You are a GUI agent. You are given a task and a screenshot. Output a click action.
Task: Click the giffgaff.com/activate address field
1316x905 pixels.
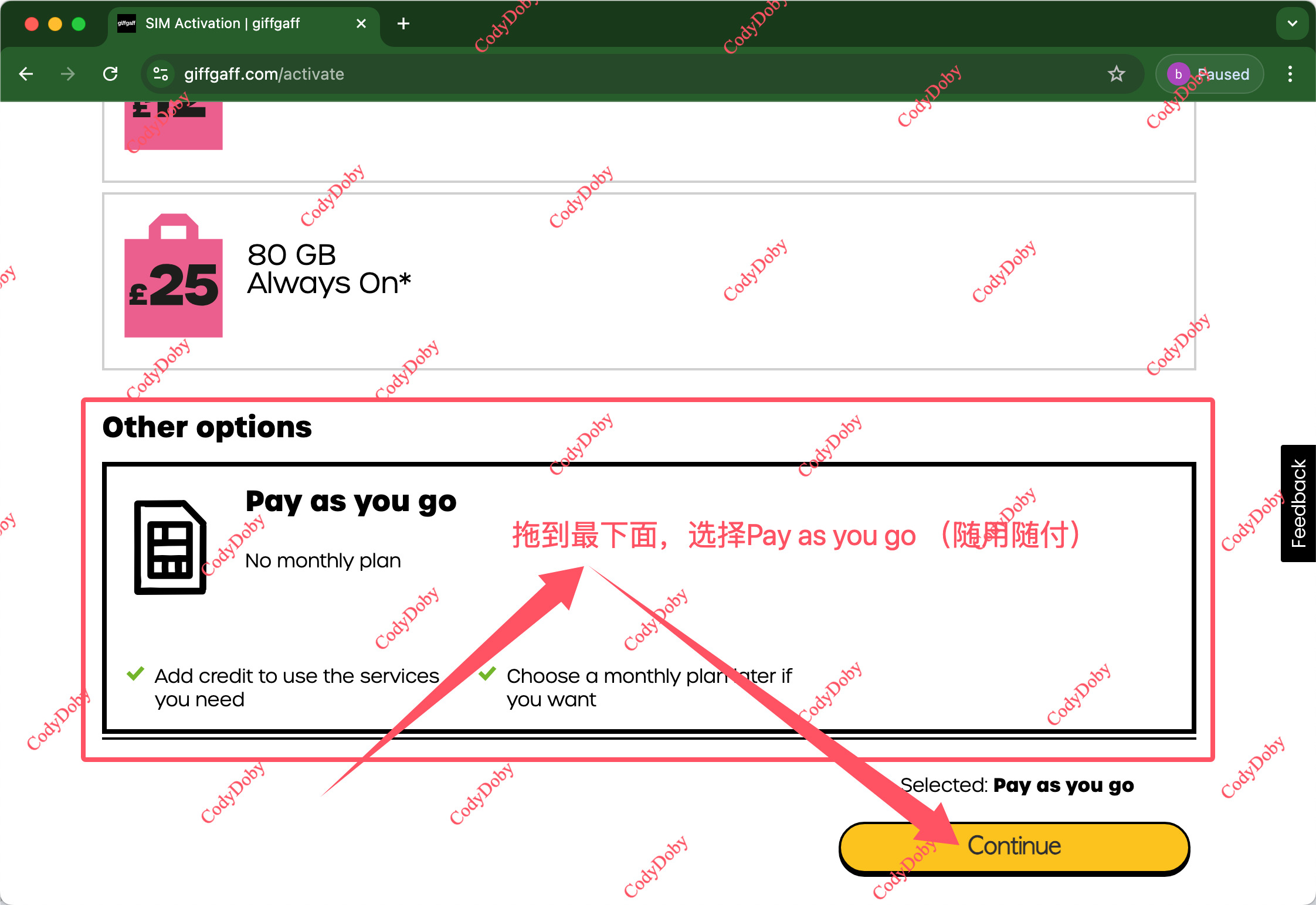[x=642, y=74]
